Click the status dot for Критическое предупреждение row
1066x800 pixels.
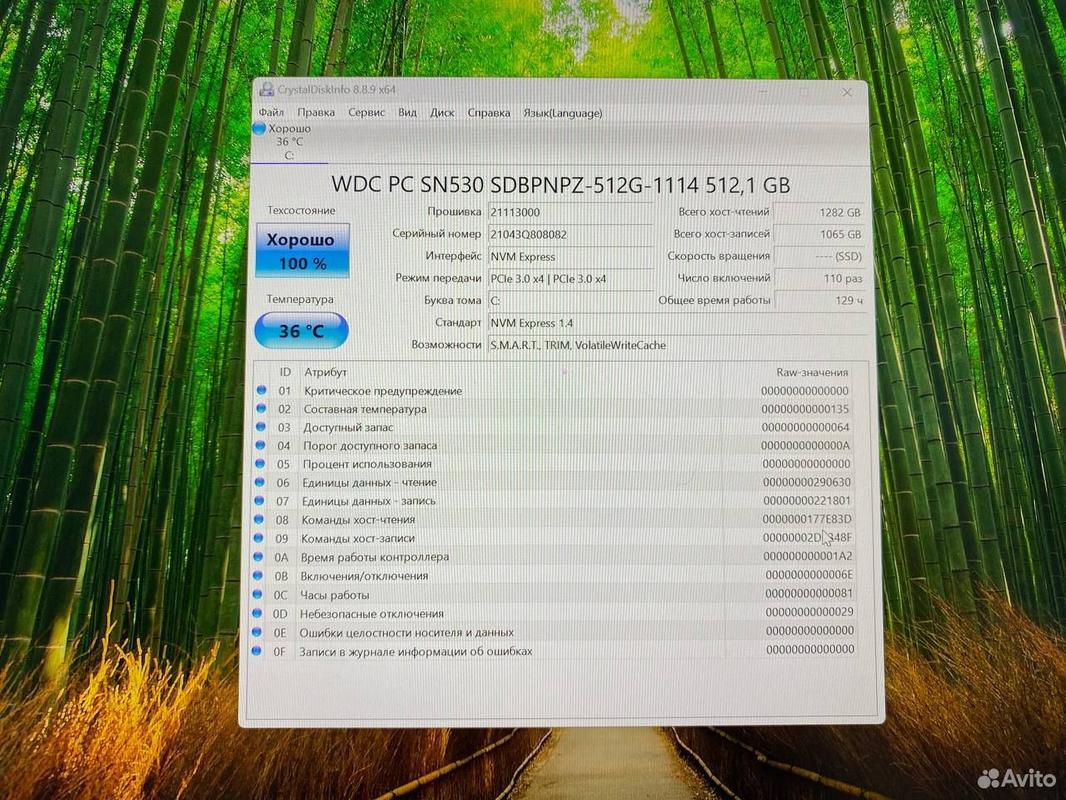pyautogui.click(x=261, y=390)
